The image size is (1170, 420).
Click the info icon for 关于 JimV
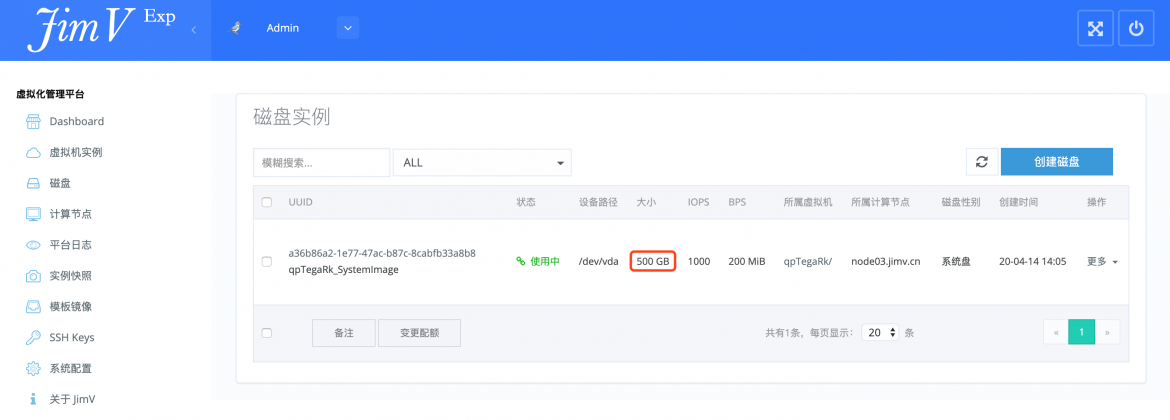[x=33, y=399]
